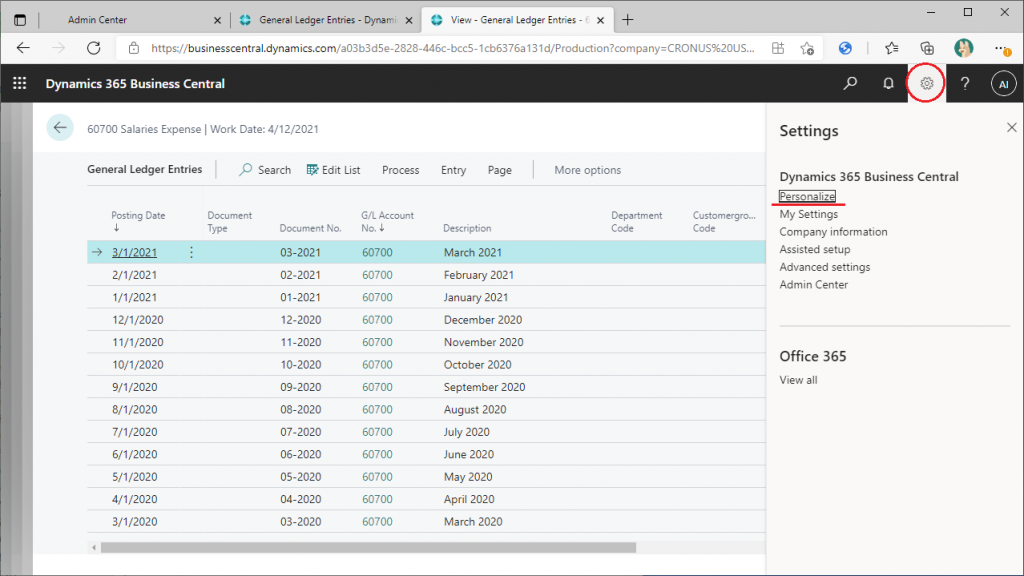Open Department Code column header menu
This screenshot has width=1024, height=576.
(x=636, y=221)
